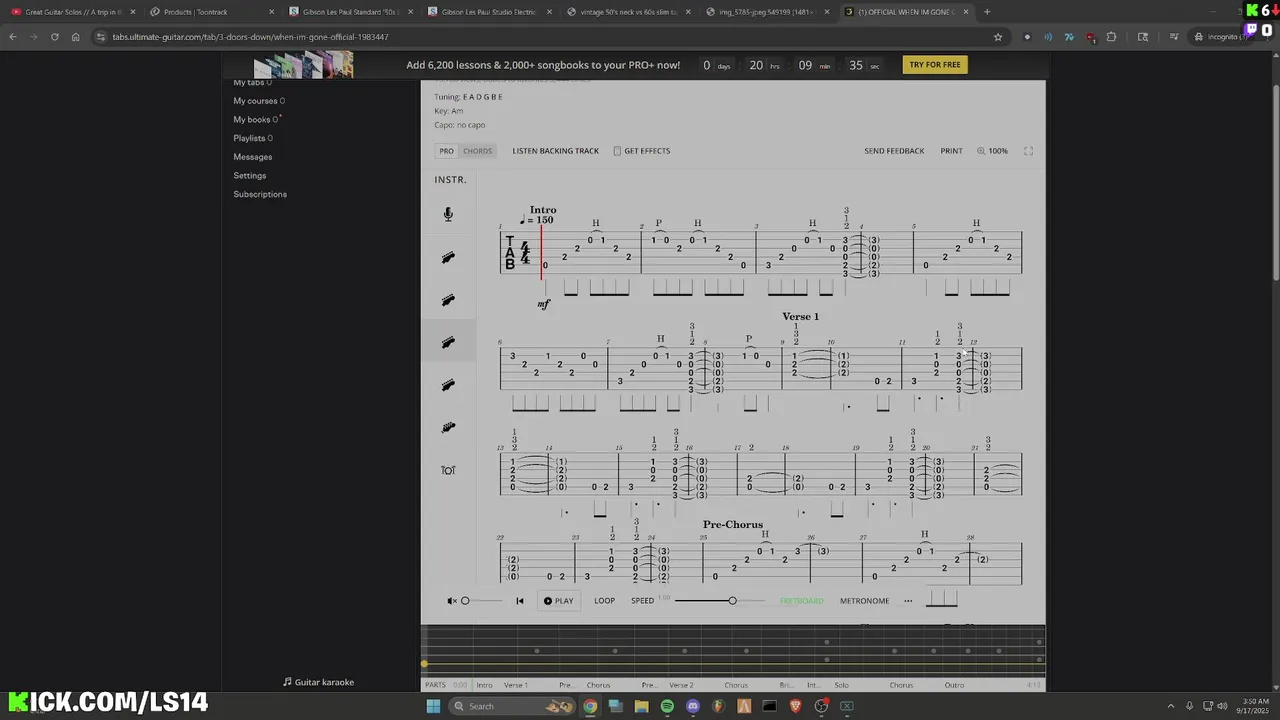Click the Get Effects pedal icon
This screenshot has width=1280, height=720.
[x=617, y=151]
